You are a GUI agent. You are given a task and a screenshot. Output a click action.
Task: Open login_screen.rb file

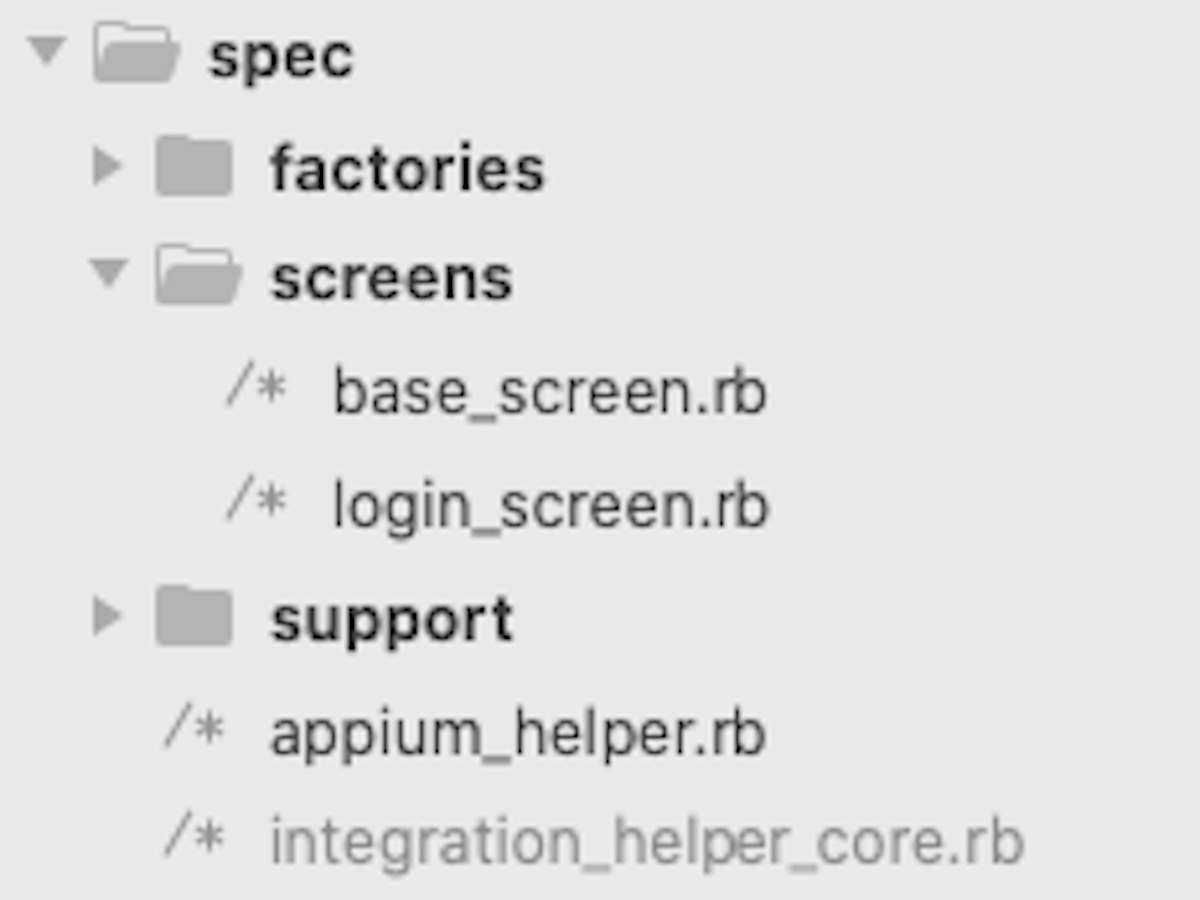551,506
